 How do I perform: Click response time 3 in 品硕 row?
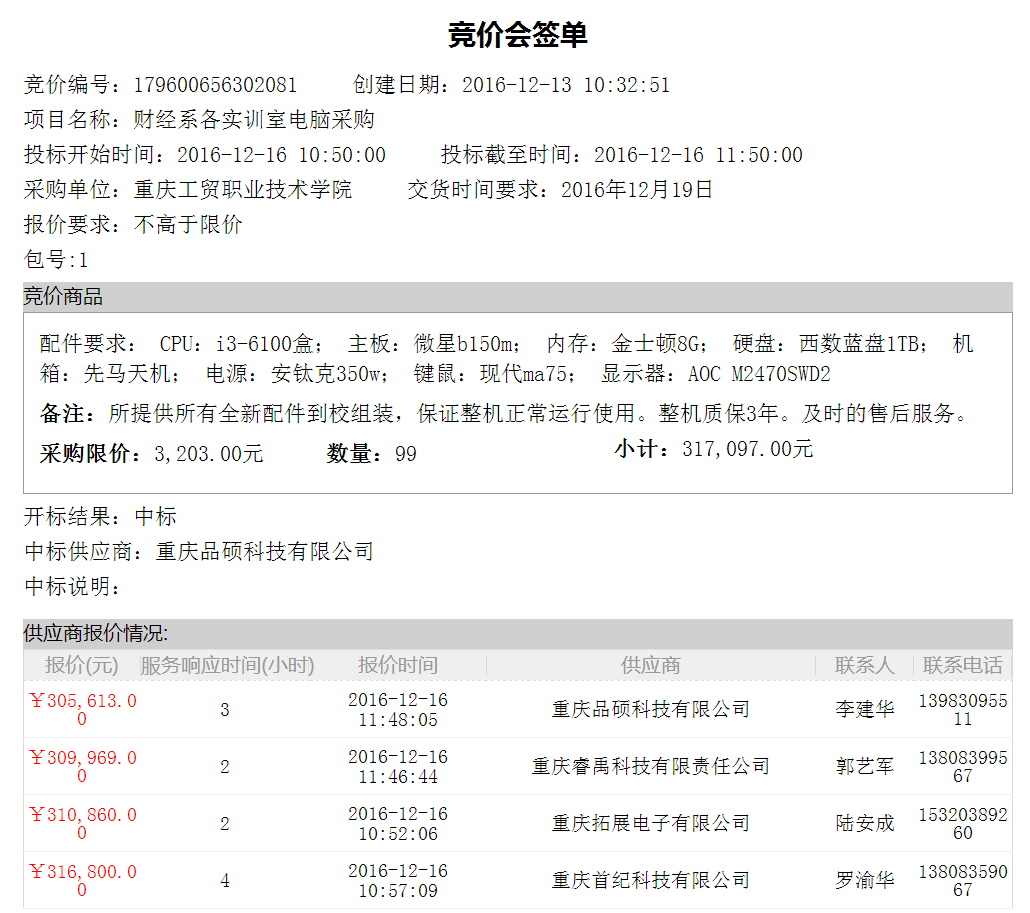[225, 710]
